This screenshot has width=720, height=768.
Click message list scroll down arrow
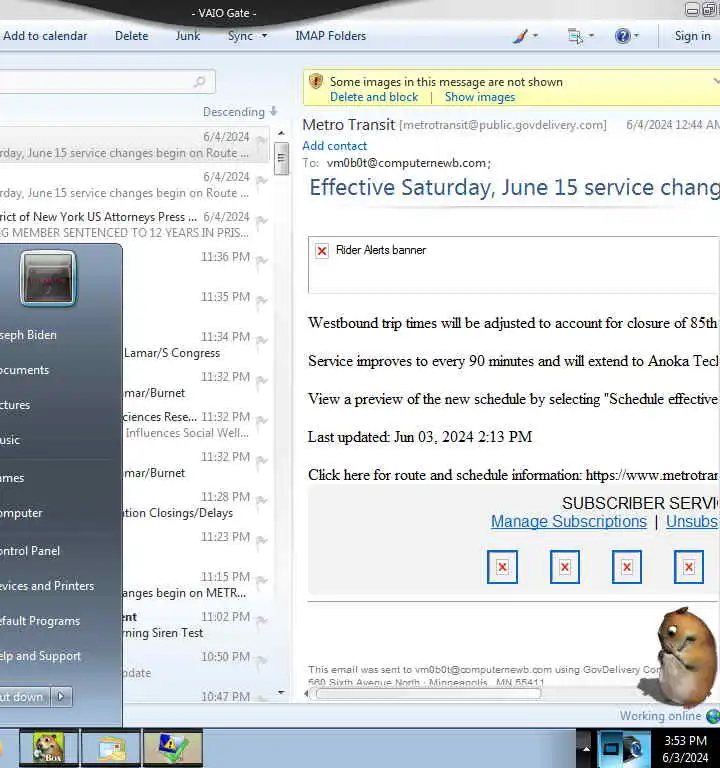281,692
